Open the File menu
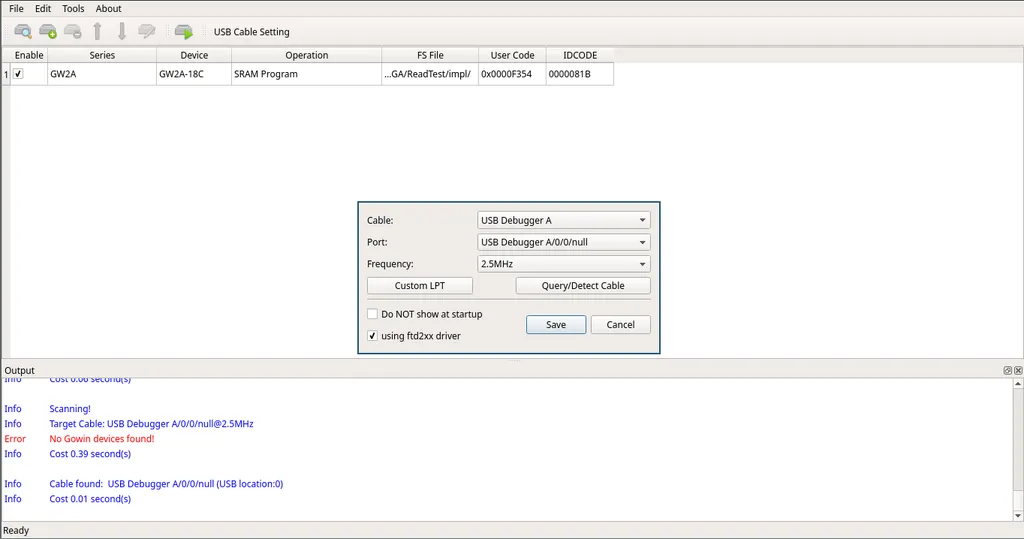 [x=16, y=8]
